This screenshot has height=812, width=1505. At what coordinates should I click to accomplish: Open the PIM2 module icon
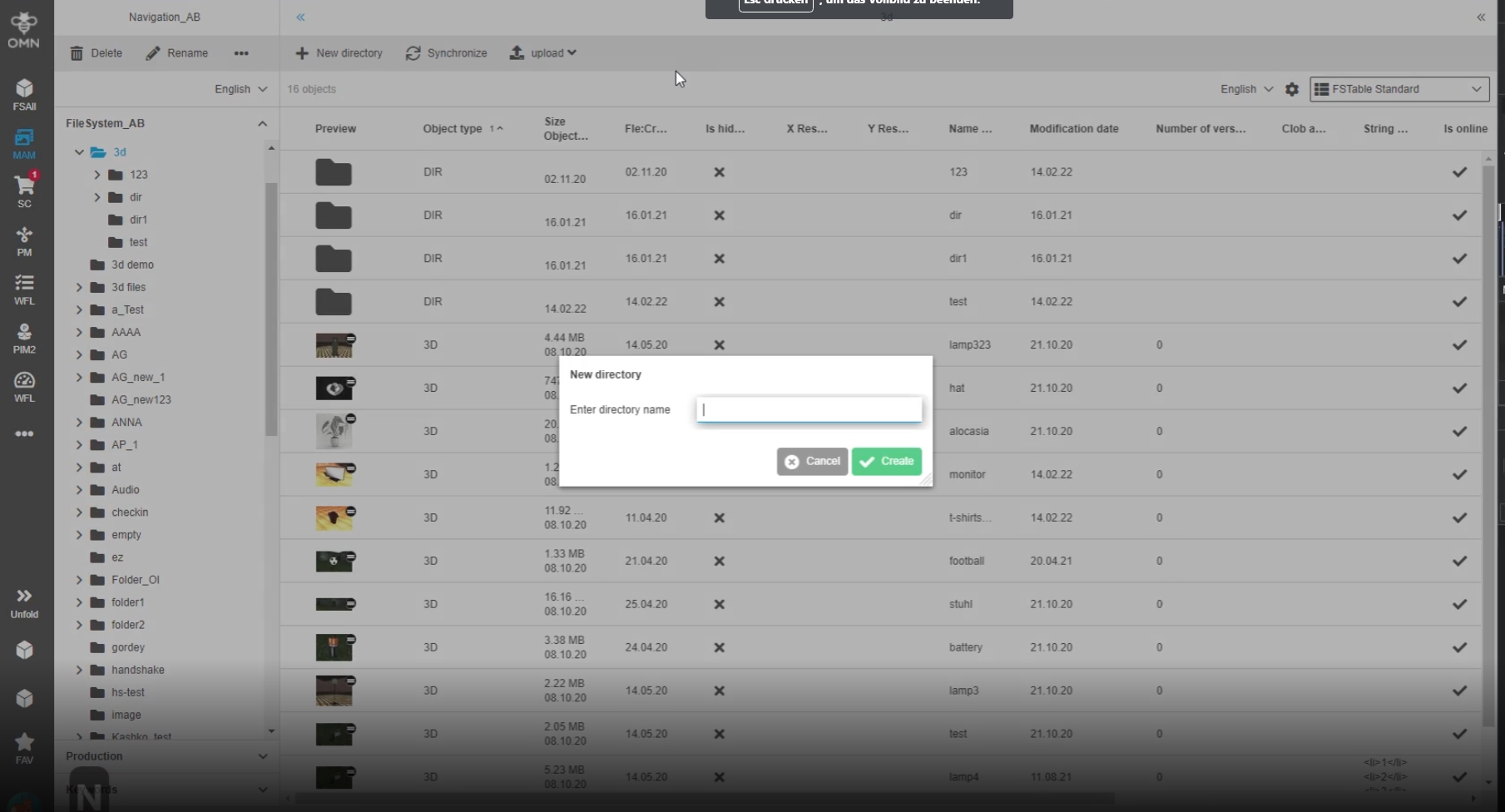24,338
